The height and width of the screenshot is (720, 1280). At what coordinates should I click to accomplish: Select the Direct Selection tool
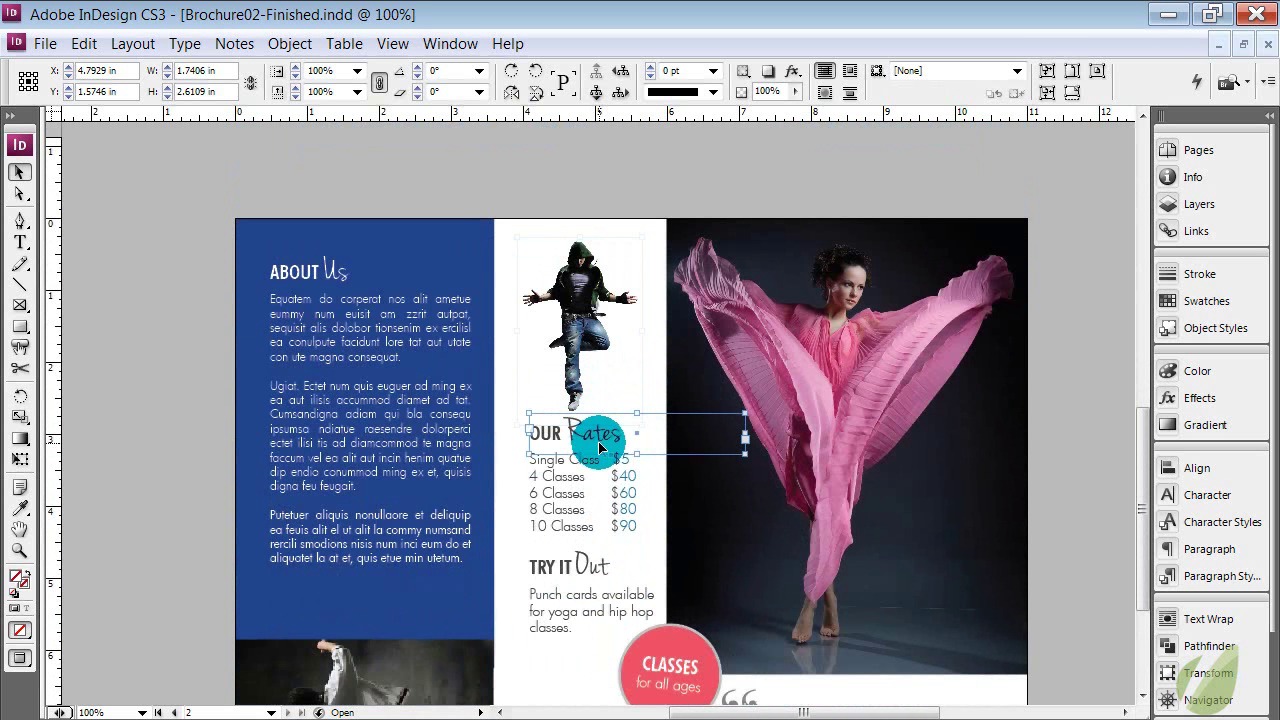pyautogui.click(x=20, y=194)
